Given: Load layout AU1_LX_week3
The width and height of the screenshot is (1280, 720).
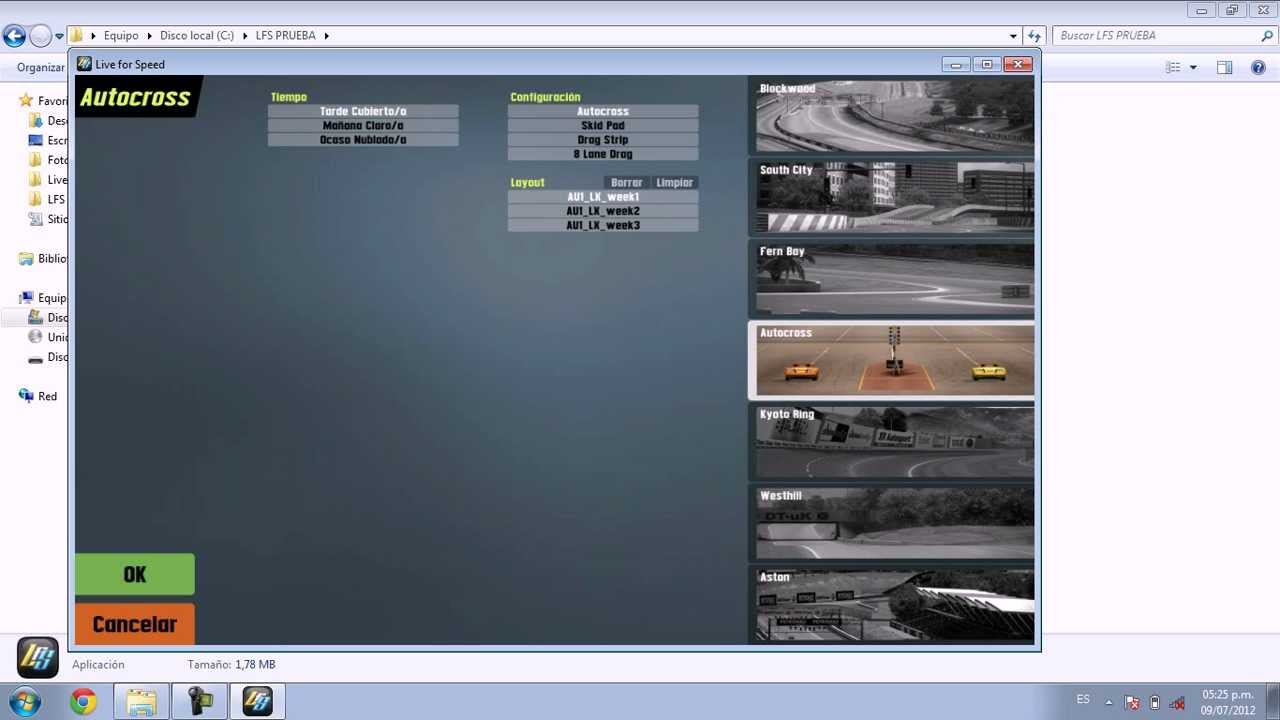Looking at the screenshot, I should coord(603,225).
